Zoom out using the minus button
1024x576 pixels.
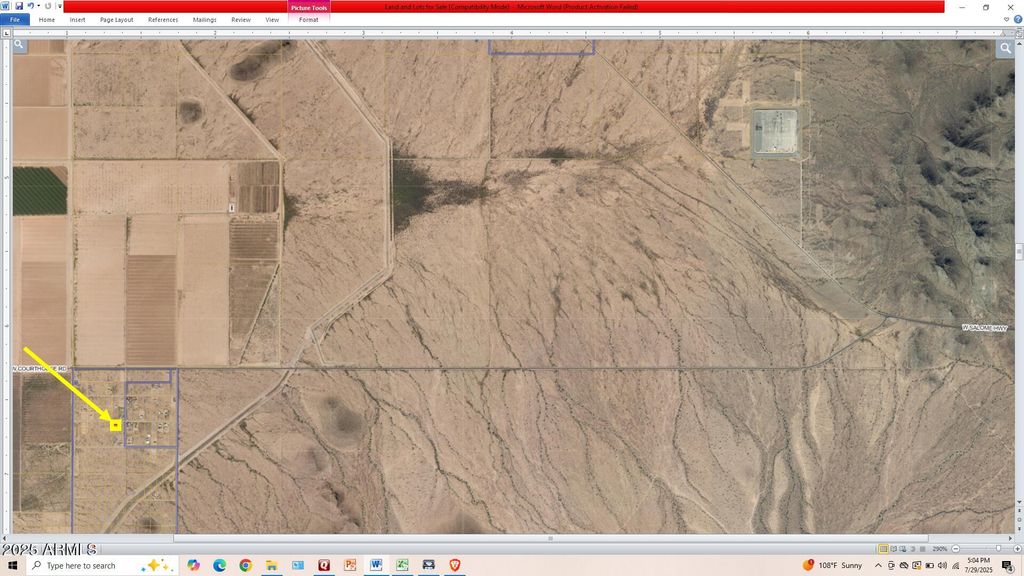click(956, 548)
